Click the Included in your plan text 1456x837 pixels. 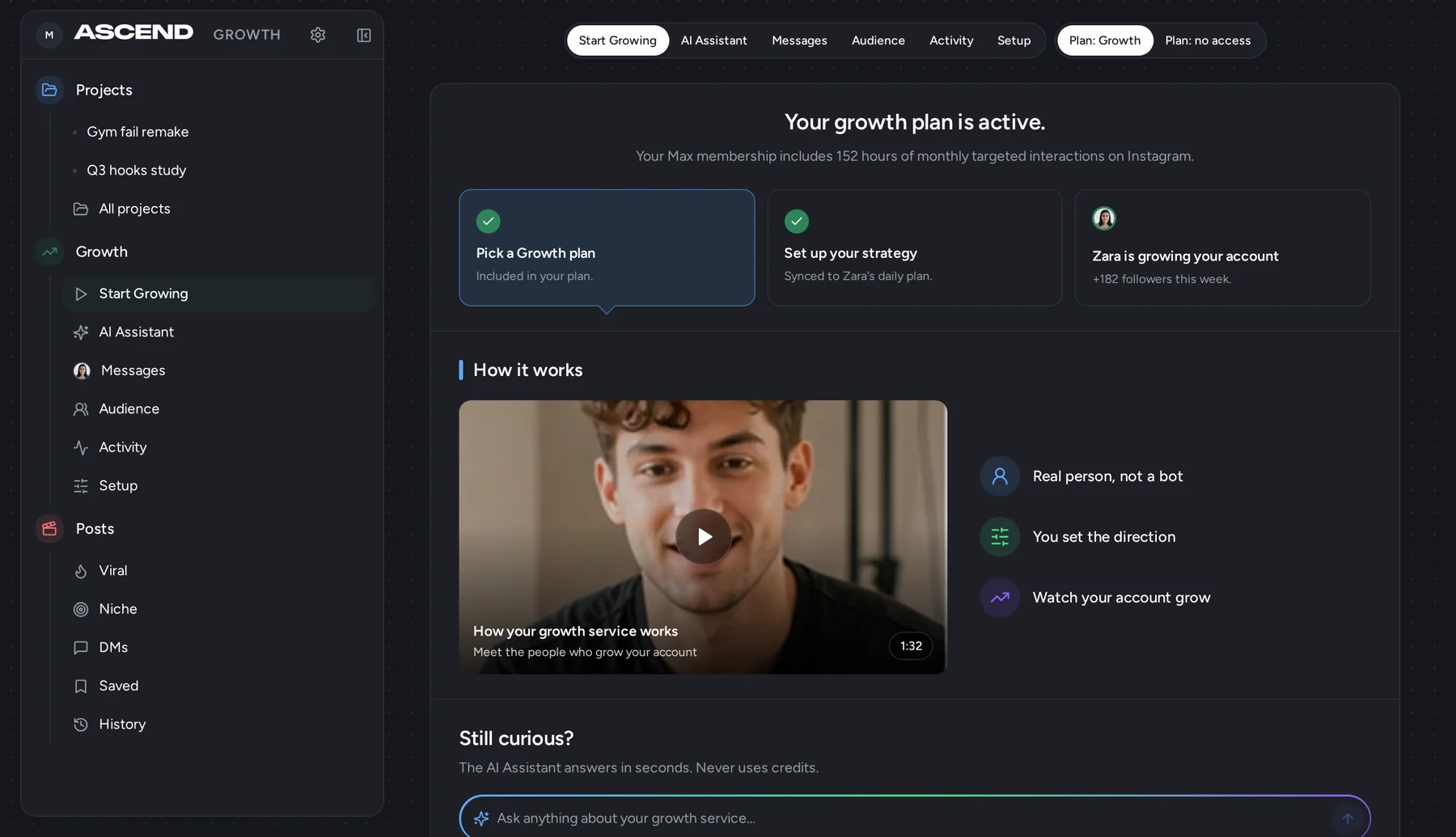tap(535, 276)
